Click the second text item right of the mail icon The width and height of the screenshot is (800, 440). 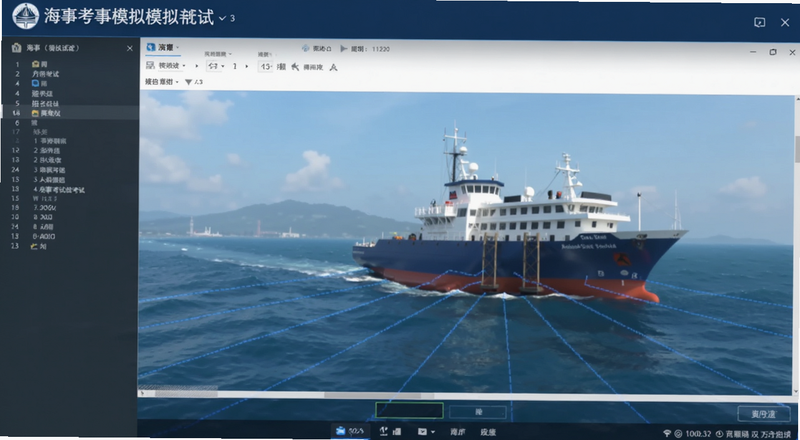[x=488, y=432]
